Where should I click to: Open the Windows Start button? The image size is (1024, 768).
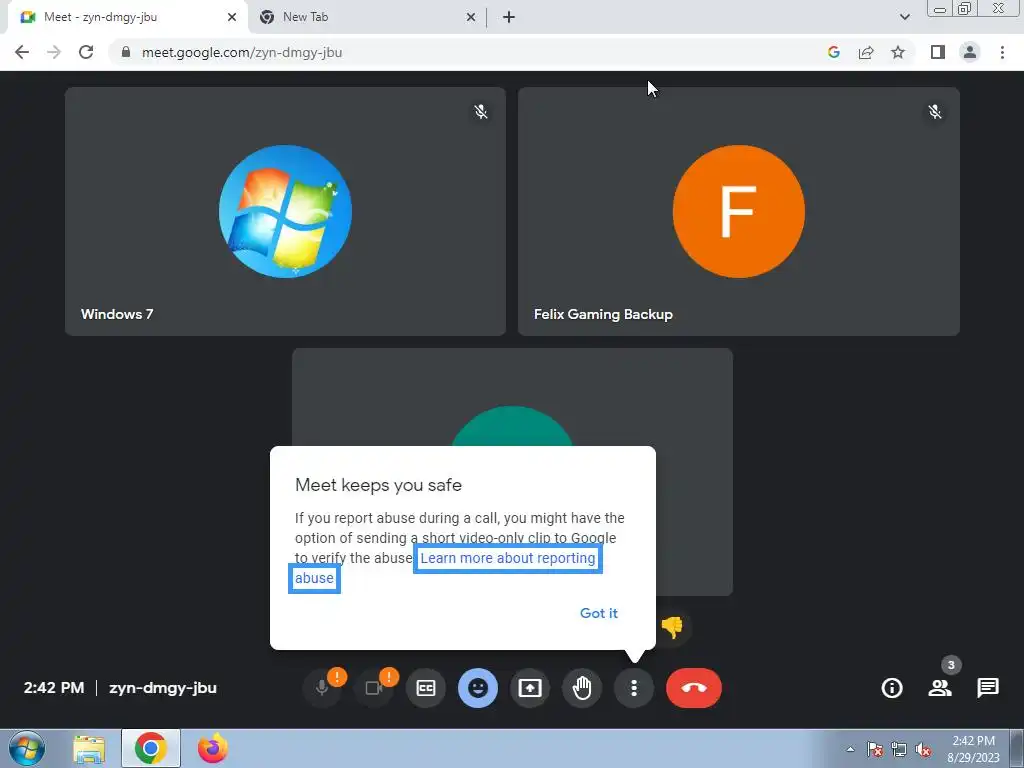click(x=26, y=748)
